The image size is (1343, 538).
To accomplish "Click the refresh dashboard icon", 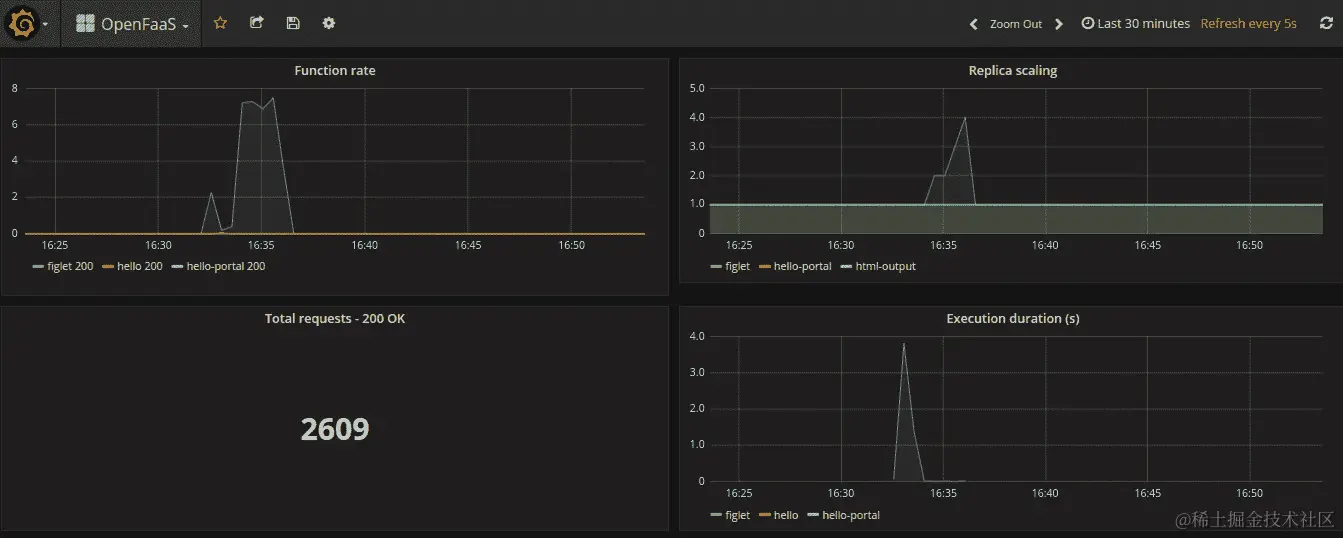I will point(1327,24).
